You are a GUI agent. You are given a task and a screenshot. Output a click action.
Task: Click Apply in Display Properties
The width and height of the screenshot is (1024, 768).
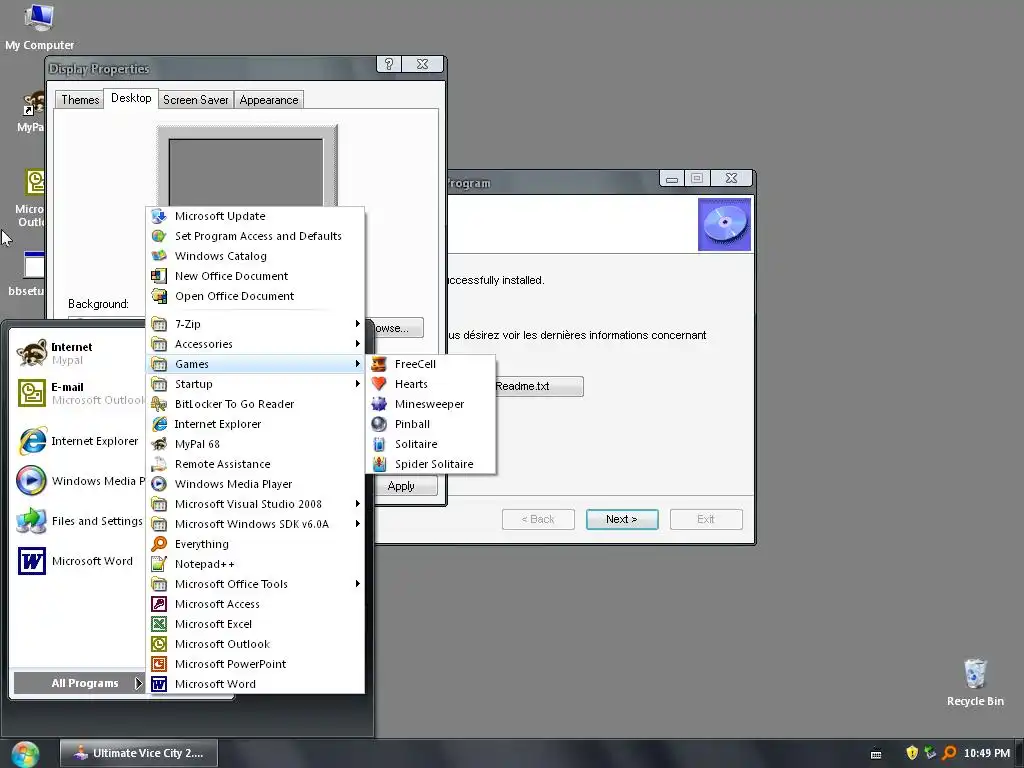[406, 486]
